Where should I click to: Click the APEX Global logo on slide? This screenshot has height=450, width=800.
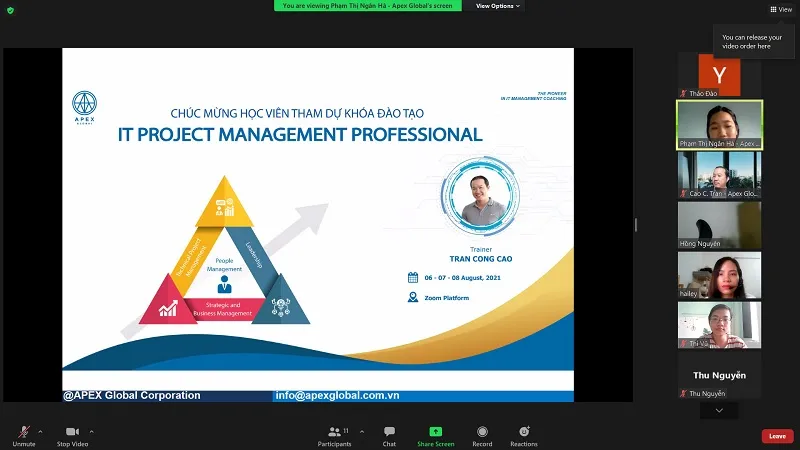pyautogui.click(x=84, y=107)
